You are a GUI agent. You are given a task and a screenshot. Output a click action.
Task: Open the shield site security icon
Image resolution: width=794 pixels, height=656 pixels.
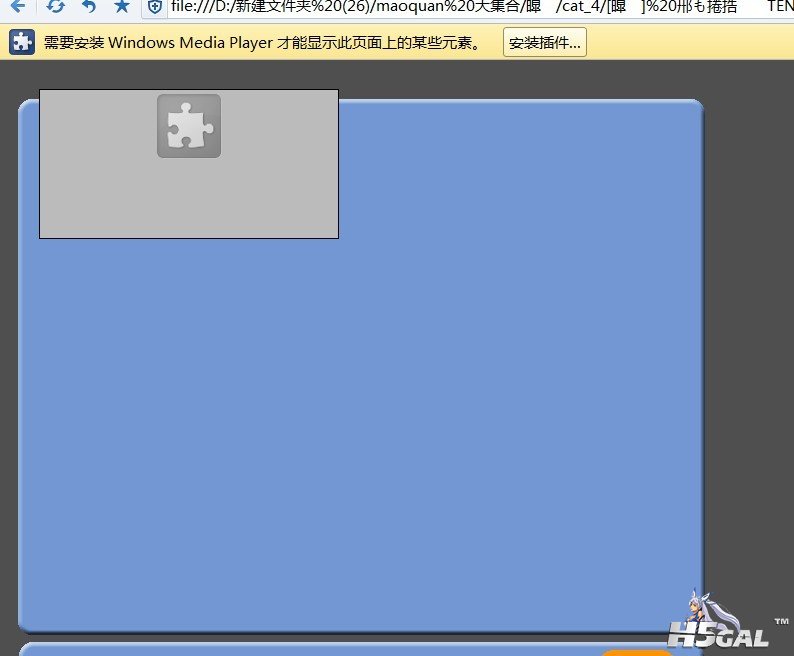(x=155, y=7)
